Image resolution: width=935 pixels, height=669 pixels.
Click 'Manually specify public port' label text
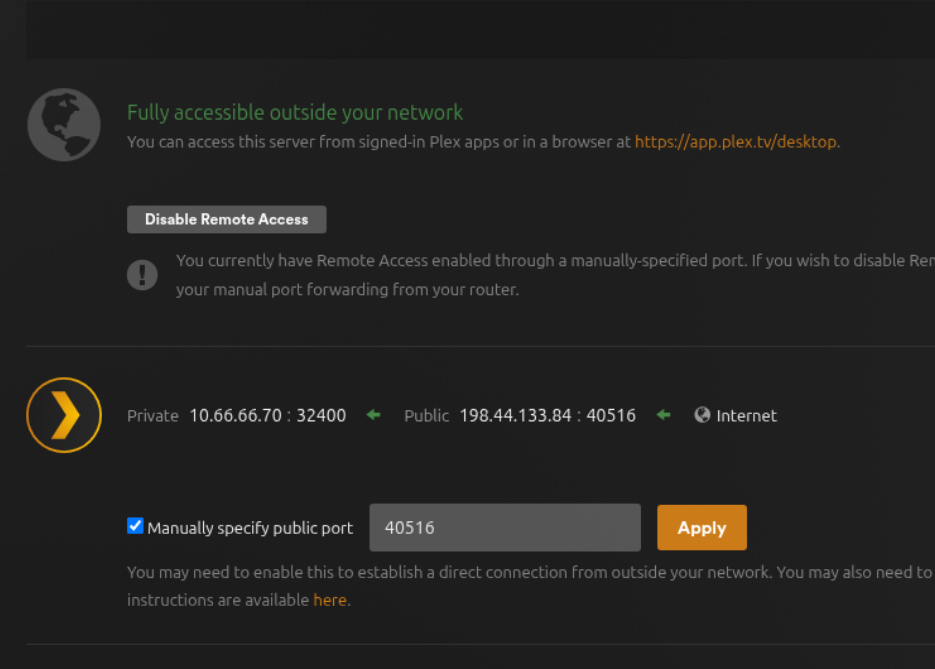pos(250,528)
